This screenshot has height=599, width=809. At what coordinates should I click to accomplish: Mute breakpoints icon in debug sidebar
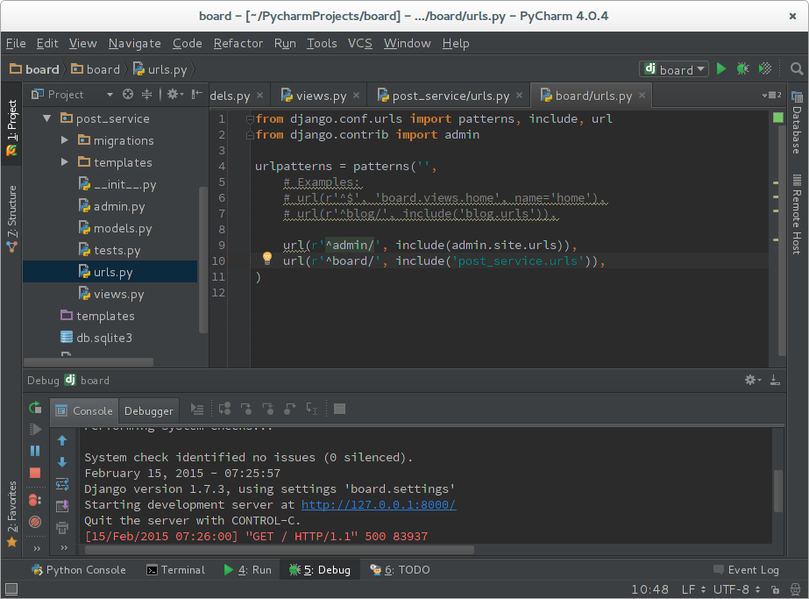35,522
